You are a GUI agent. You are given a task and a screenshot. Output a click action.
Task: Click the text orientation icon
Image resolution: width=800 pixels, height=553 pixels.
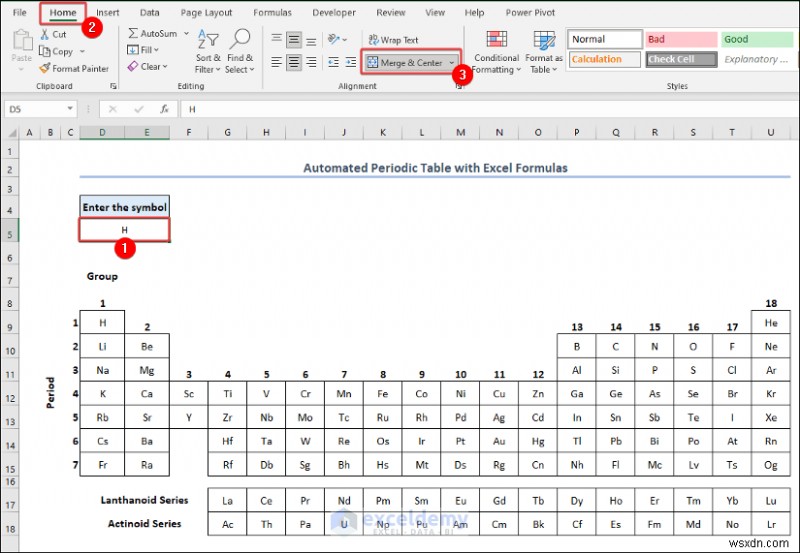click(x=334, y=39)
